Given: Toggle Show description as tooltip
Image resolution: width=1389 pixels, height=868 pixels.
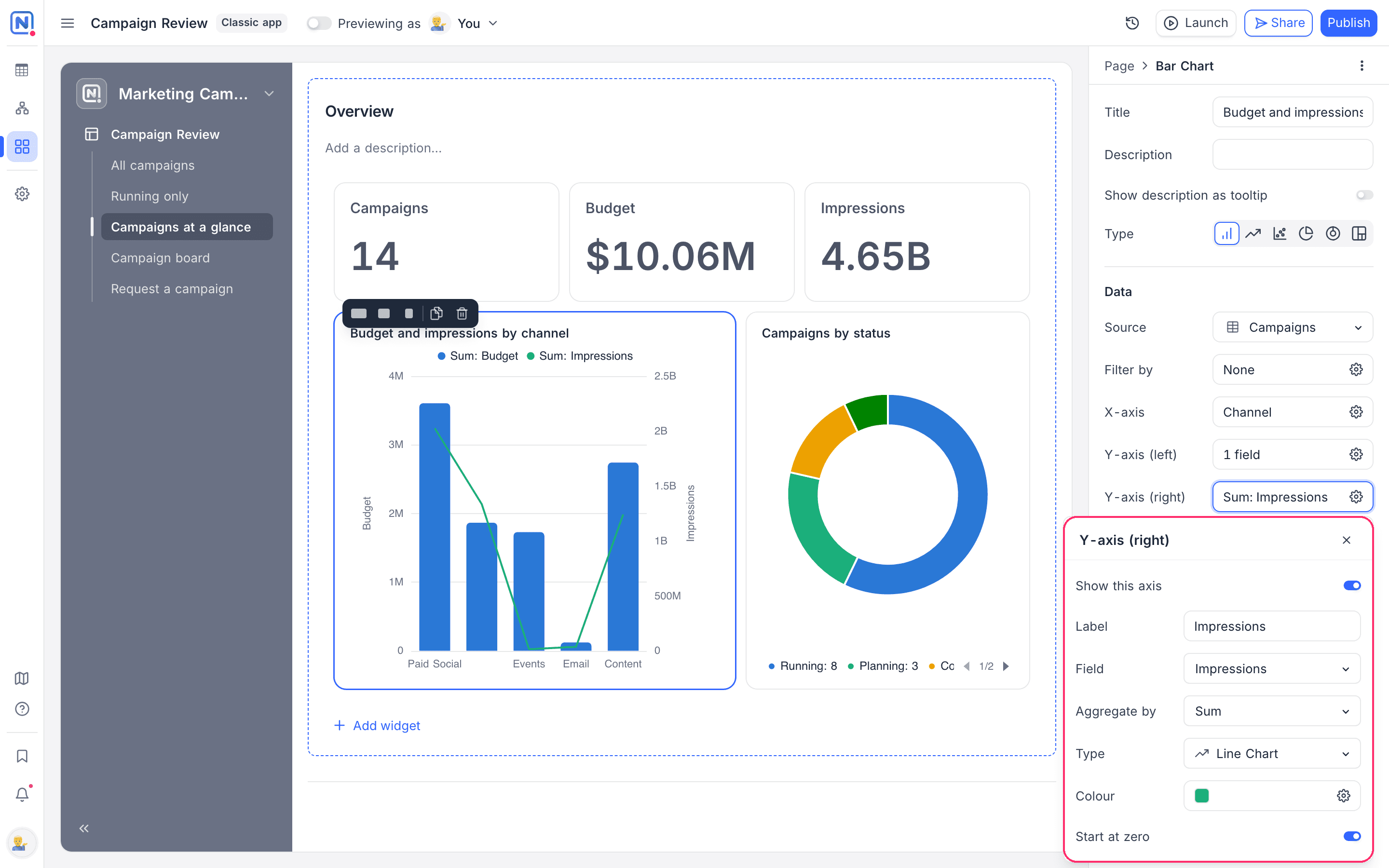Looking at the screenshot, I should point(1364,195).
